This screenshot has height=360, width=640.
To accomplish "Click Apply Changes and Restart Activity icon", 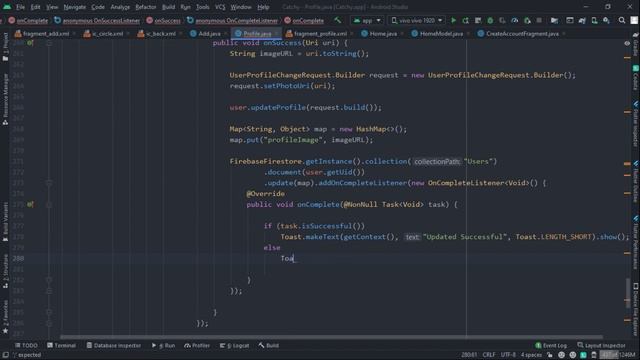I will (x=466, y=20).
